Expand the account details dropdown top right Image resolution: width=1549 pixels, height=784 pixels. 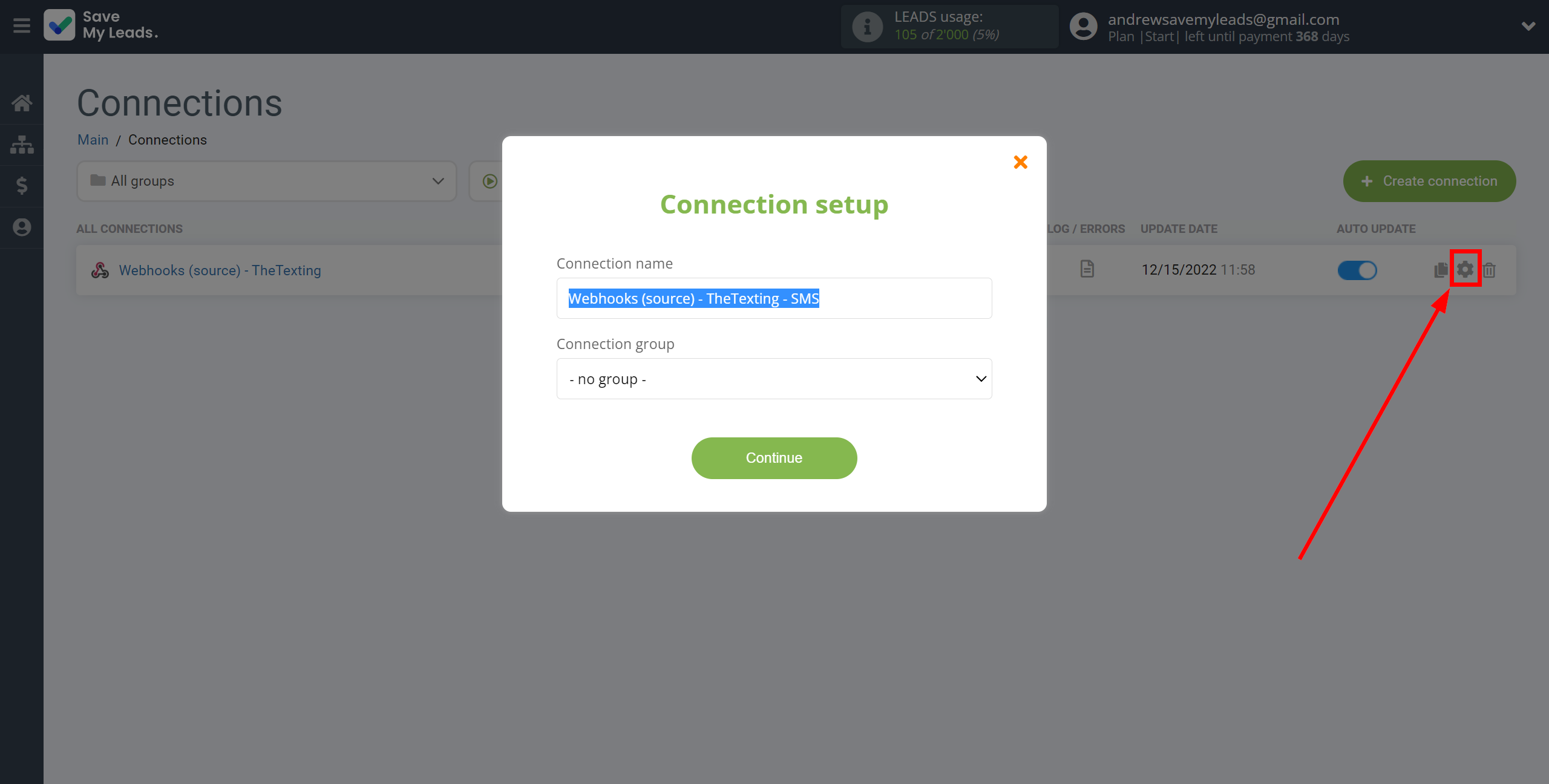click(x=1528, y=24)
